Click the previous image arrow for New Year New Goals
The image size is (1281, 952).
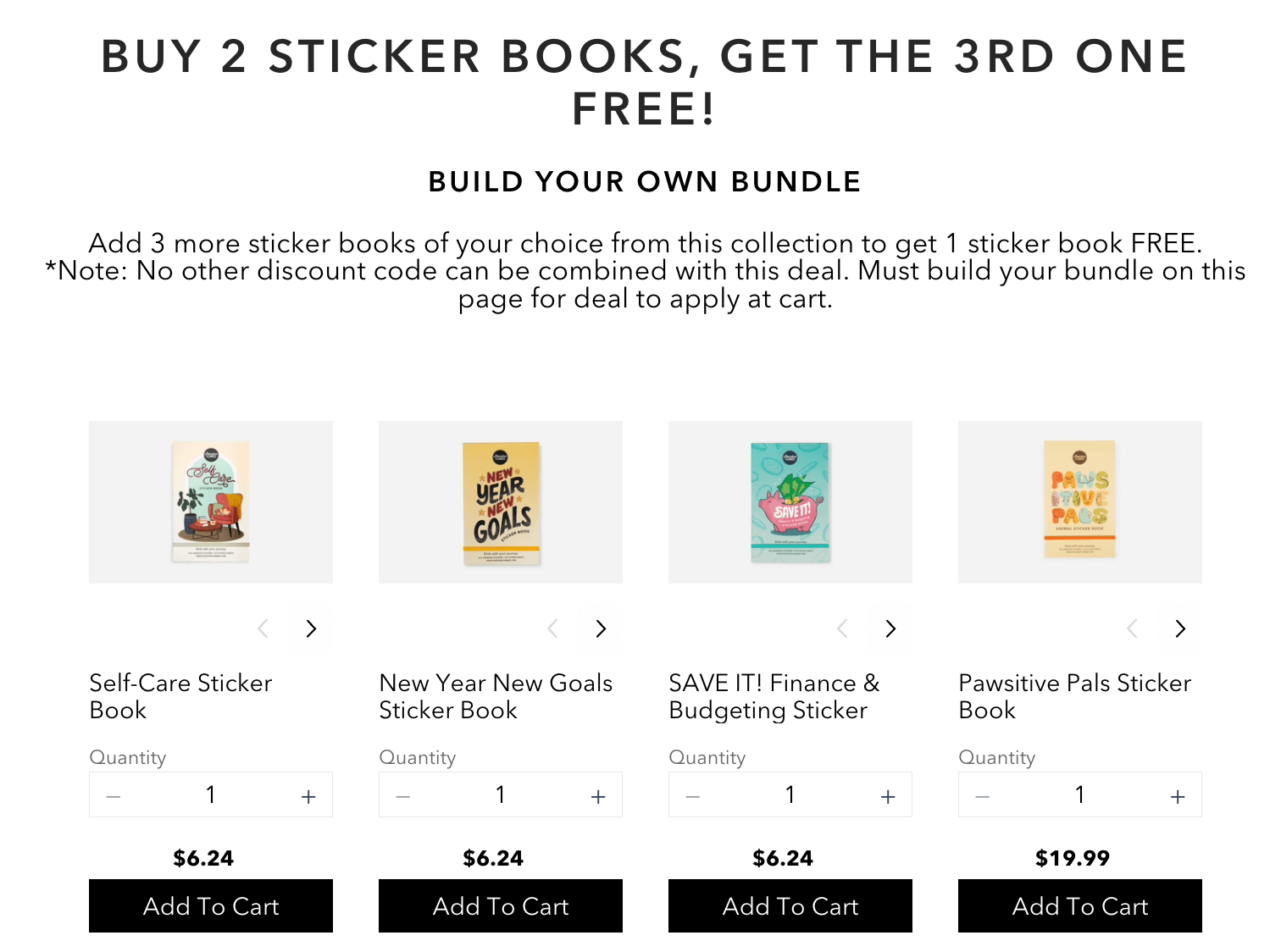point(552,628)
